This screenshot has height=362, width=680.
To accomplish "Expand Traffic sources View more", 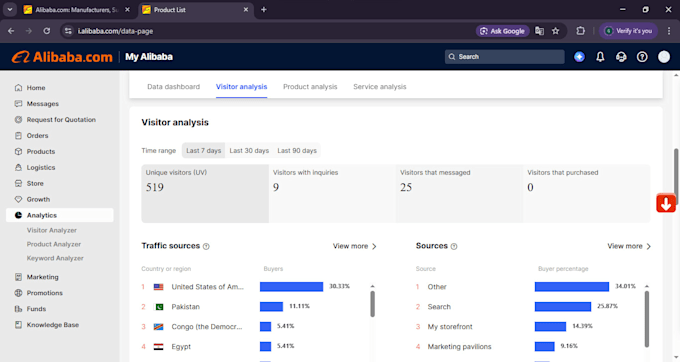I will point(355,246).
